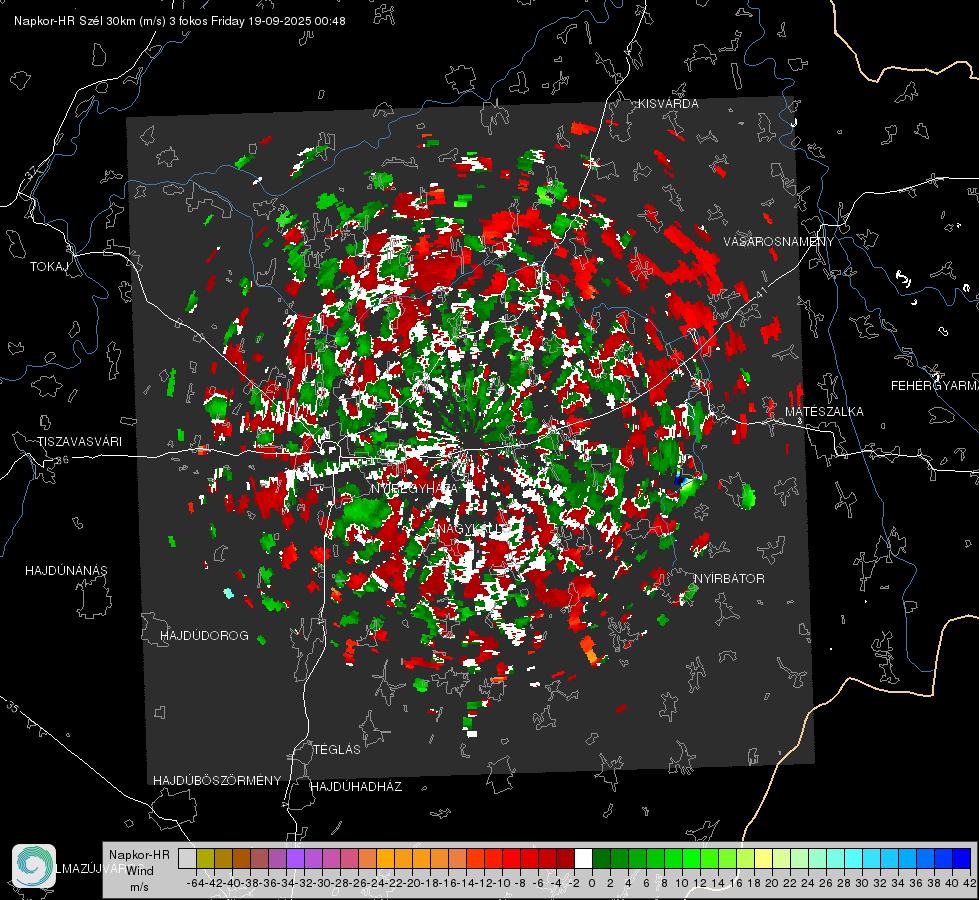Click the VÁSÁROSNAMÉNY city label
Viewport: 979px width, 900px height.
[779, 242]
